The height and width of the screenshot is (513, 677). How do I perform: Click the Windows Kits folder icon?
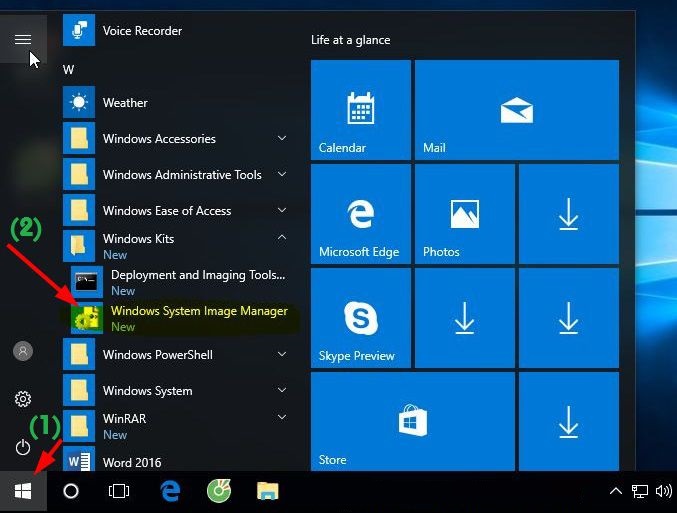(79, 246)
